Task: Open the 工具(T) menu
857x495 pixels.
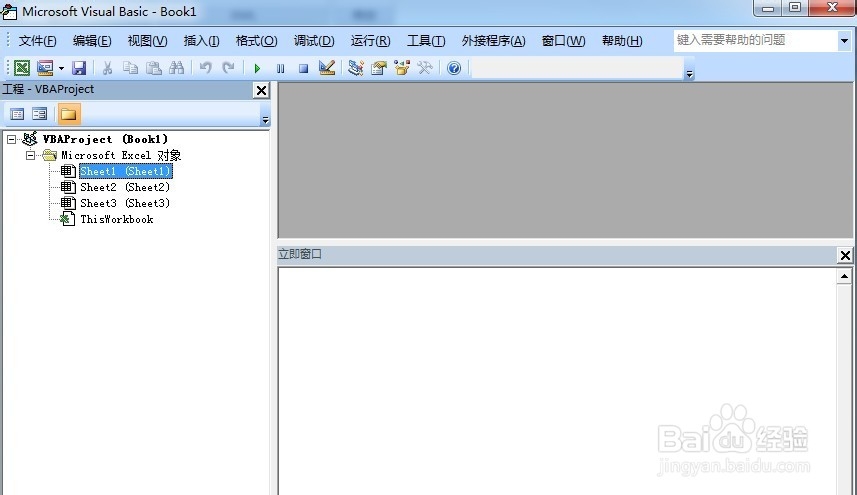Action: pos(426,41)
